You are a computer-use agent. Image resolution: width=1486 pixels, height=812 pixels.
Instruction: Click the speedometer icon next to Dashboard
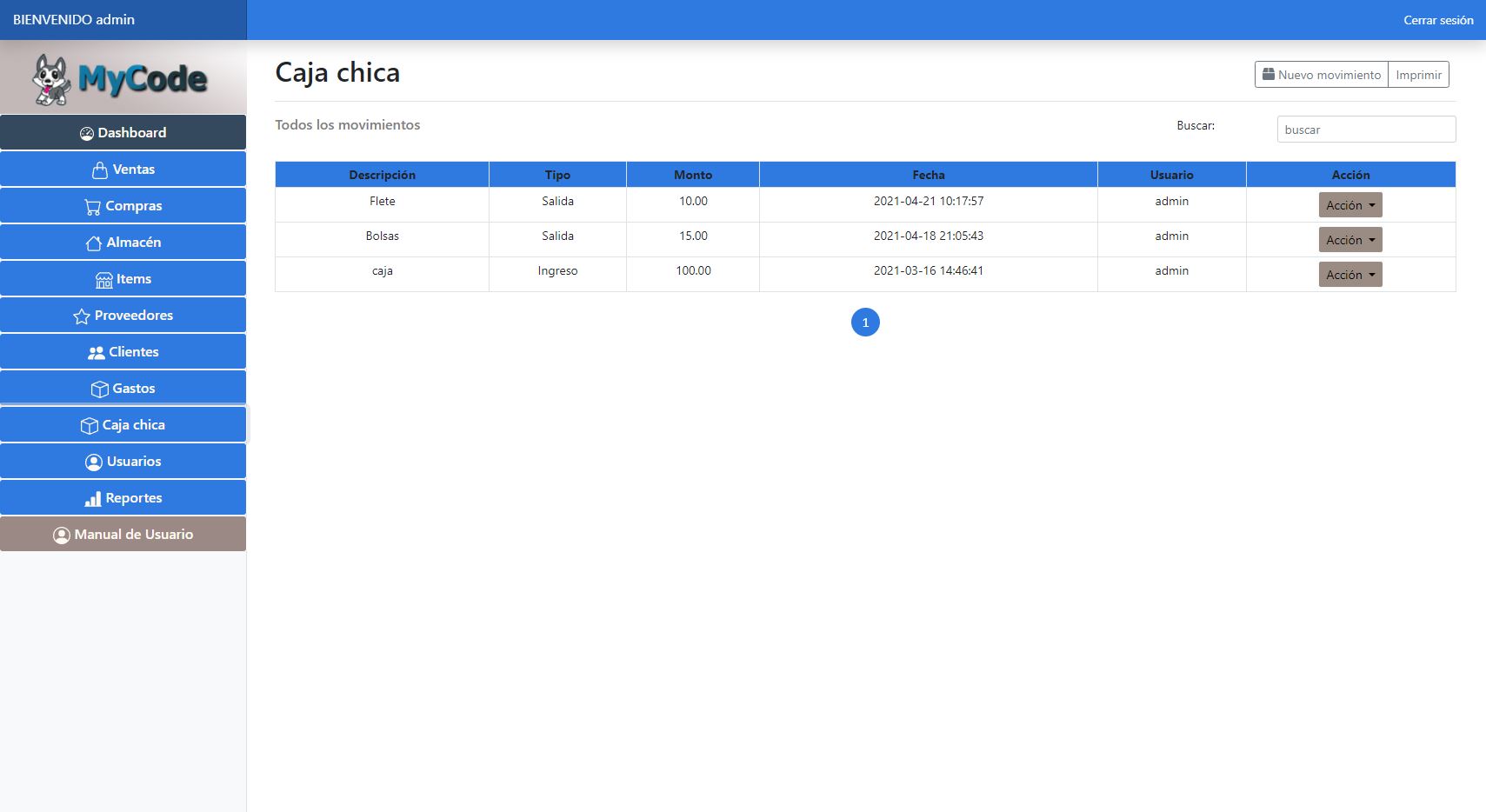(87, 134)
